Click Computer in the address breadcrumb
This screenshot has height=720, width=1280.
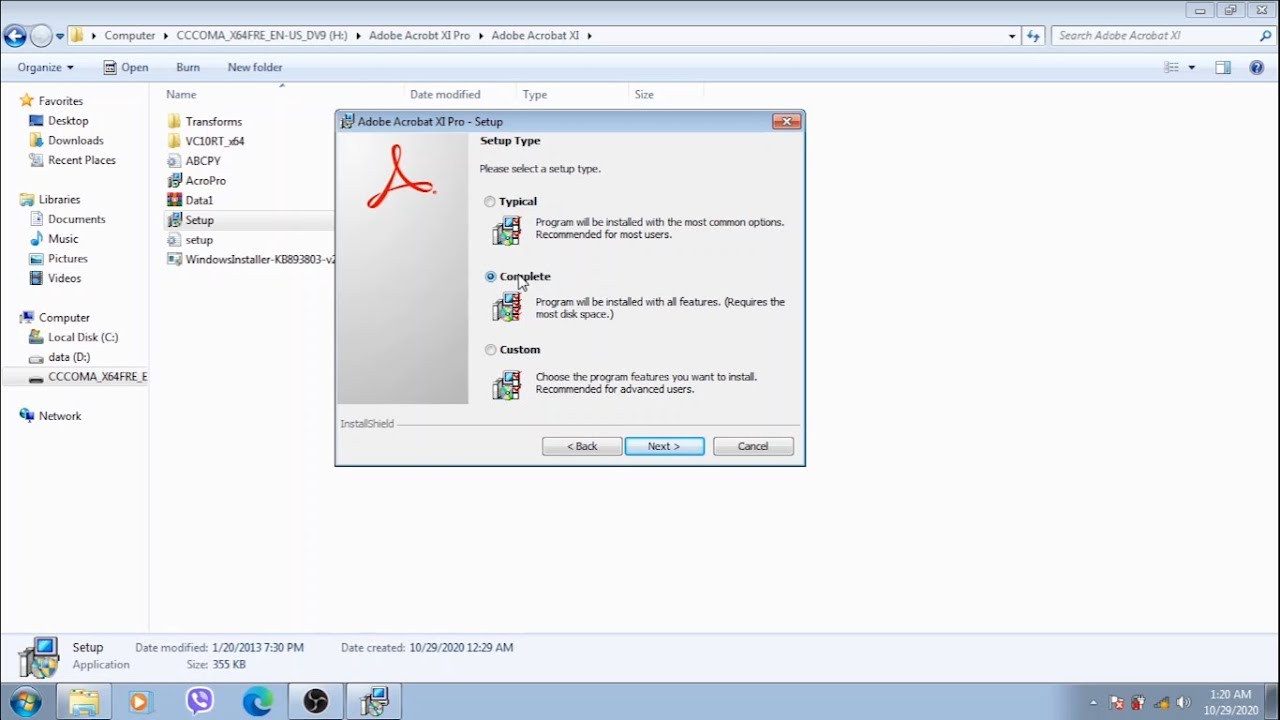click(x=130, y=36)
